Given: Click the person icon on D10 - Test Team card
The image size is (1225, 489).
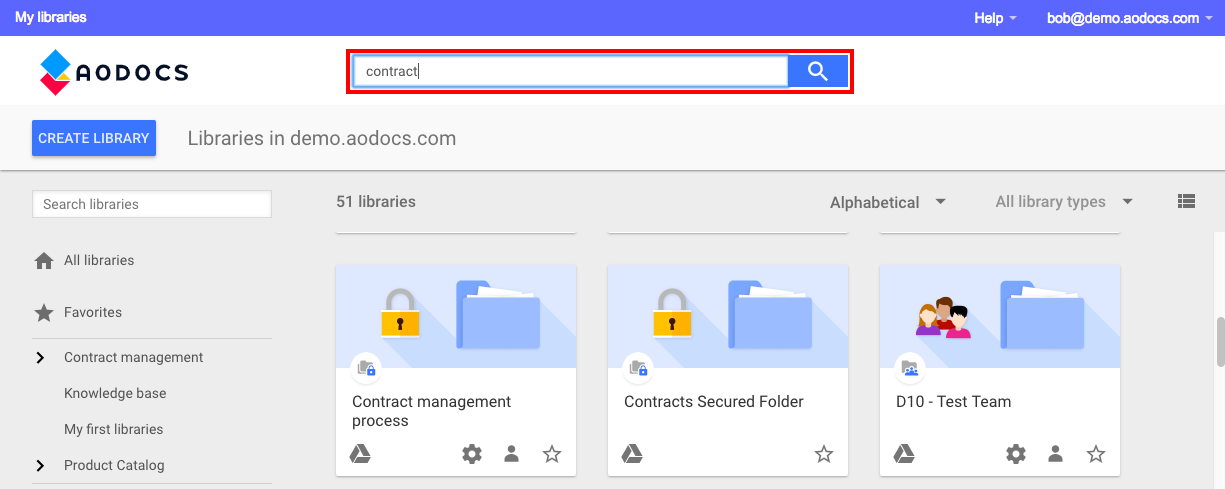Looking at the screenshot, I should pos(1055,454).
